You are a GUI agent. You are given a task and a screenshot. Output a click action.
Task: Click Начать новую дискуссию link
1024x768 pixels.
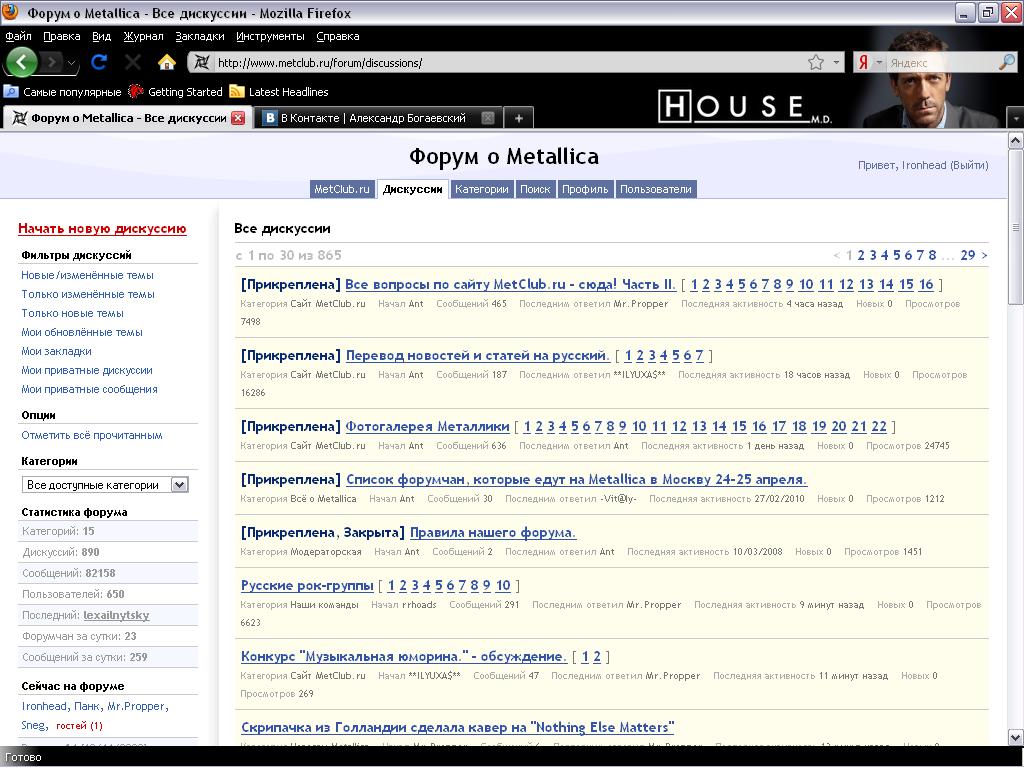tap(102, 229)
